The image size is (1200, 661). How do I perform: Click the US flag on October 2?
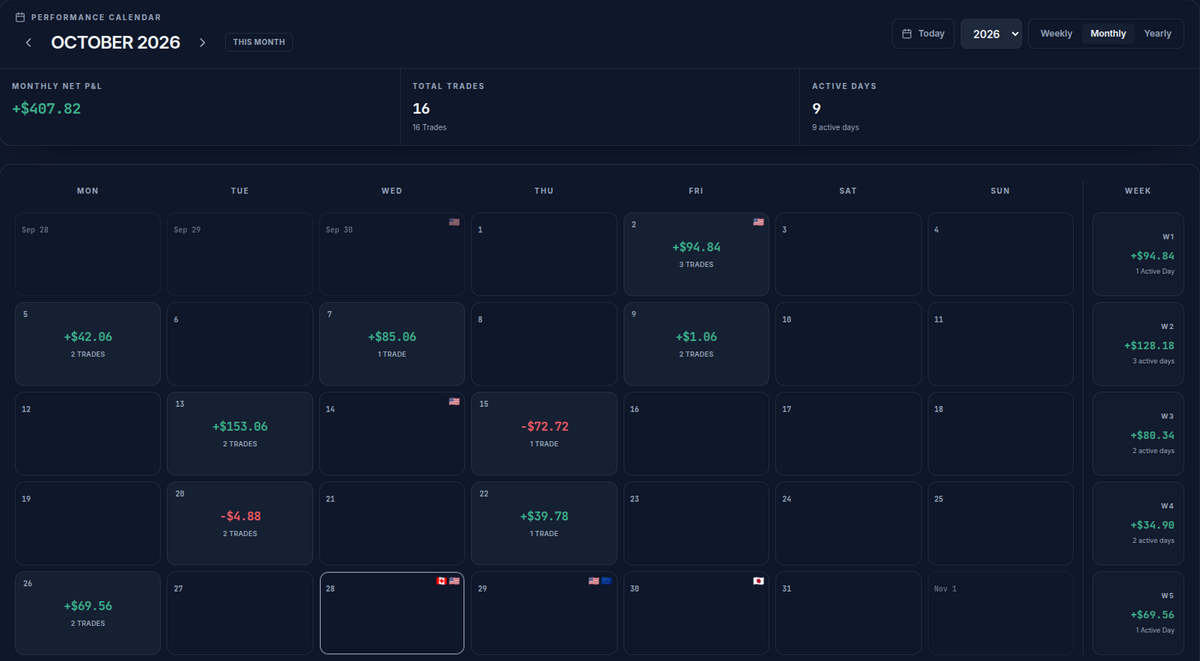(758, 222)
